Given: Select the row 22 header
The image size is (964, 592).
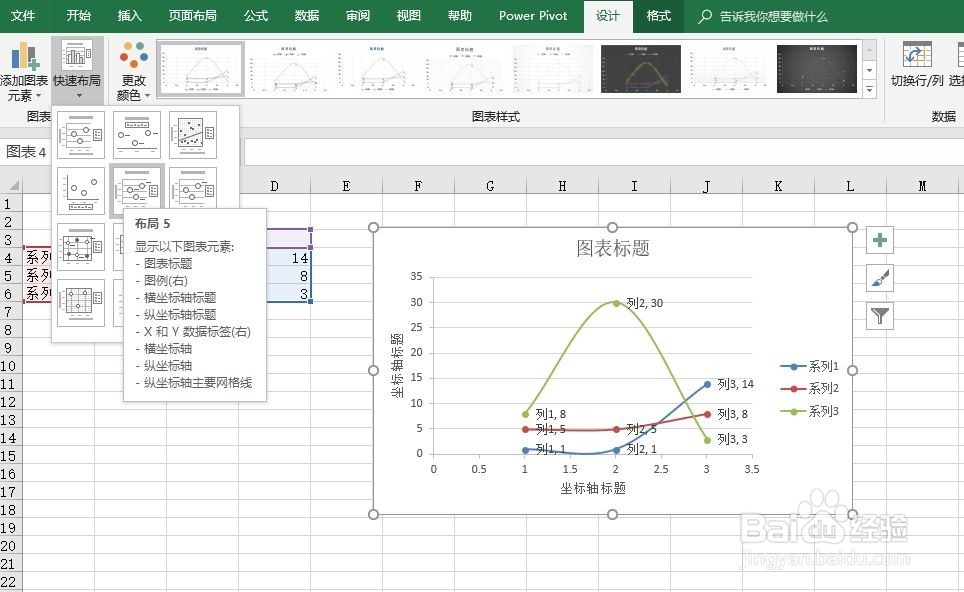Looking at the screenshot, I should (x=10, y=582).
